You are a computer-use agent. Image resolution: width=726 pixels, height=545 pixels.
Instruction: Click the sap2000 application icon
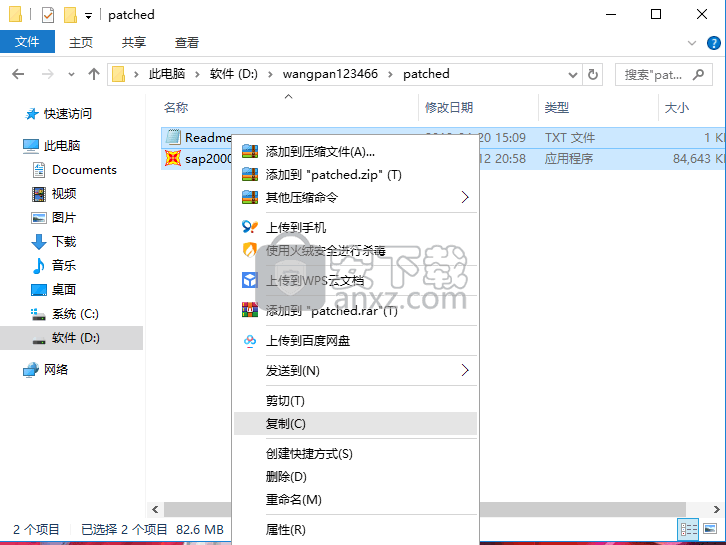pyautogui.click(x=173, y=158)
